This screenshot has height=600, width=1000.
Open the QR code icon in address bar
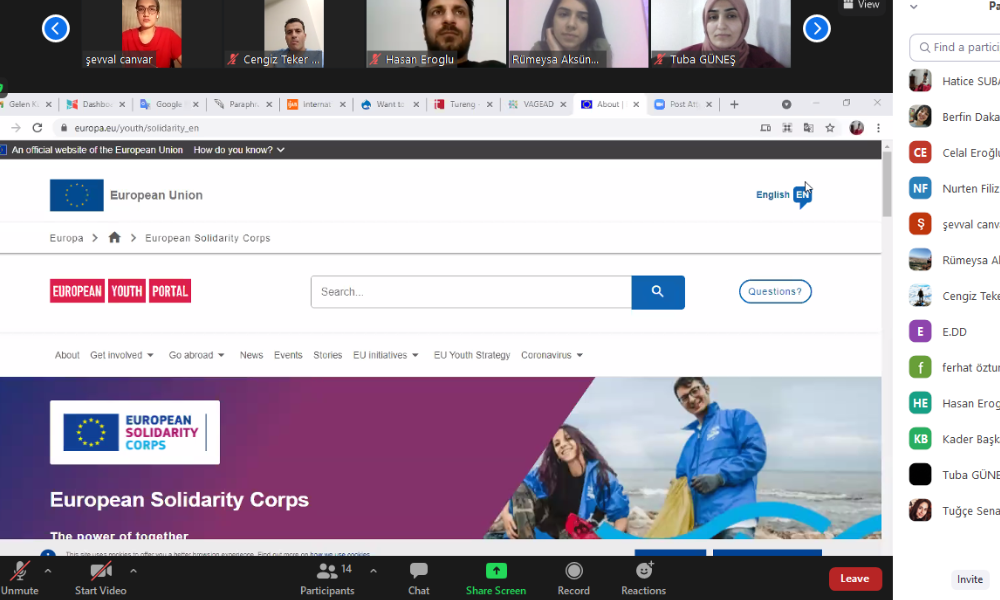[x=787, y=128]
